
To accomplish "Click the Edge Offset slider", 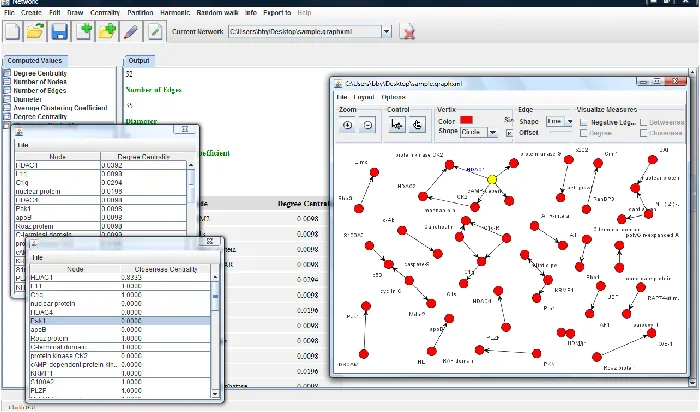I will pos(561,133).
